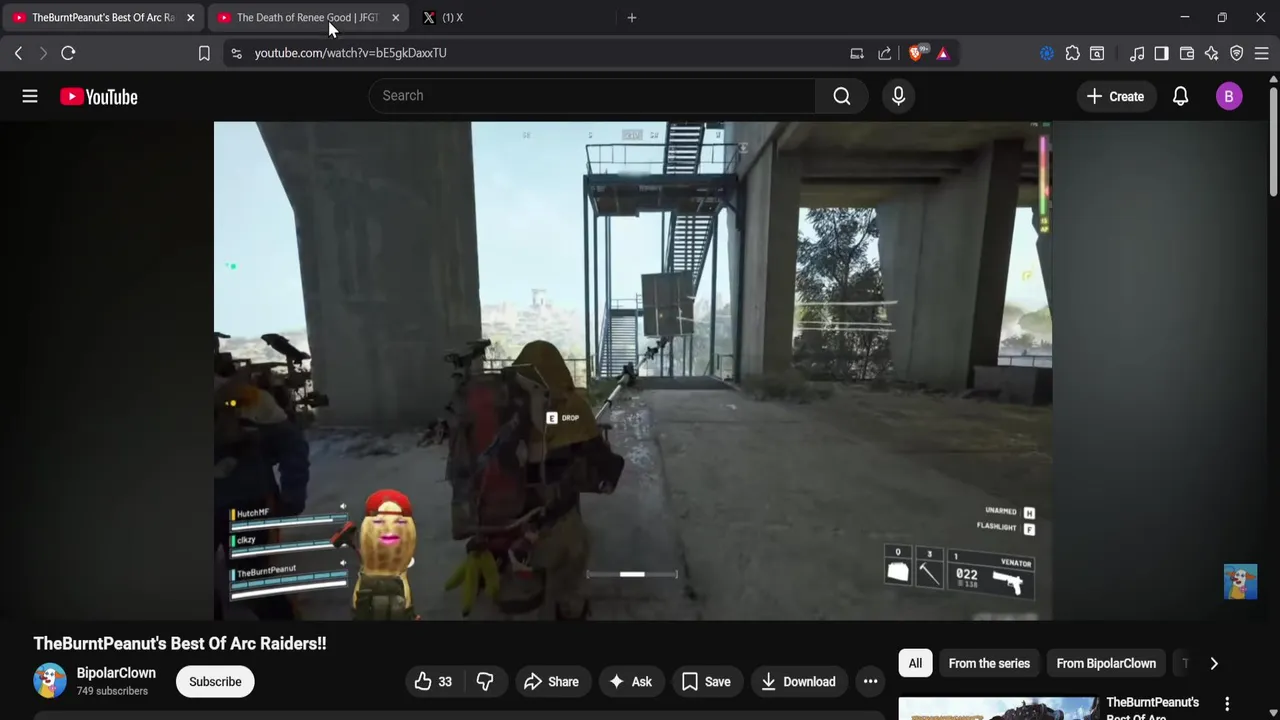Show more filter chips arrow
Screen dimensions: 1280x720
click(1214, 663)
